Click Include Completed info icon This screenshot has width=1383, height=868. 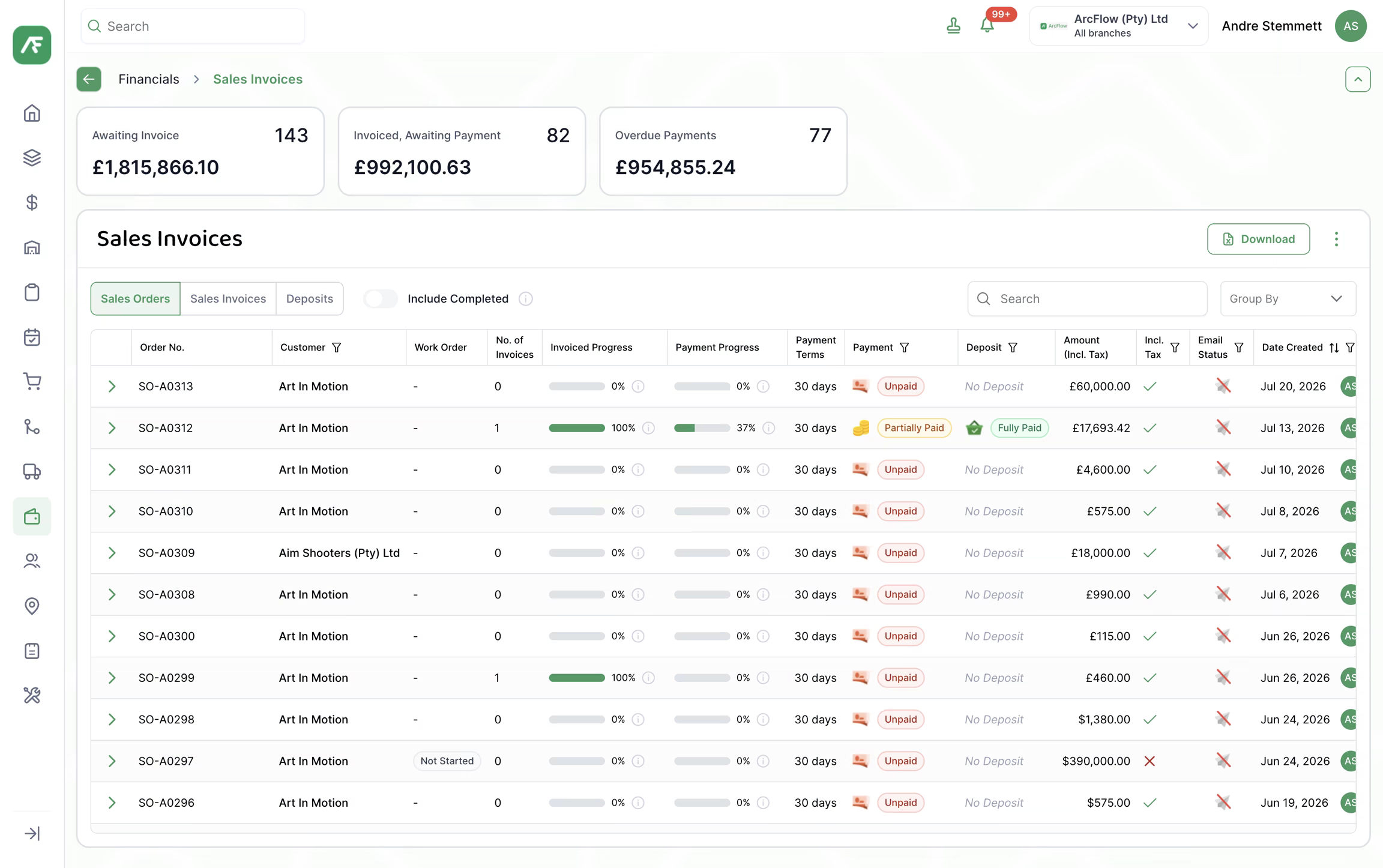pos(526,299)
